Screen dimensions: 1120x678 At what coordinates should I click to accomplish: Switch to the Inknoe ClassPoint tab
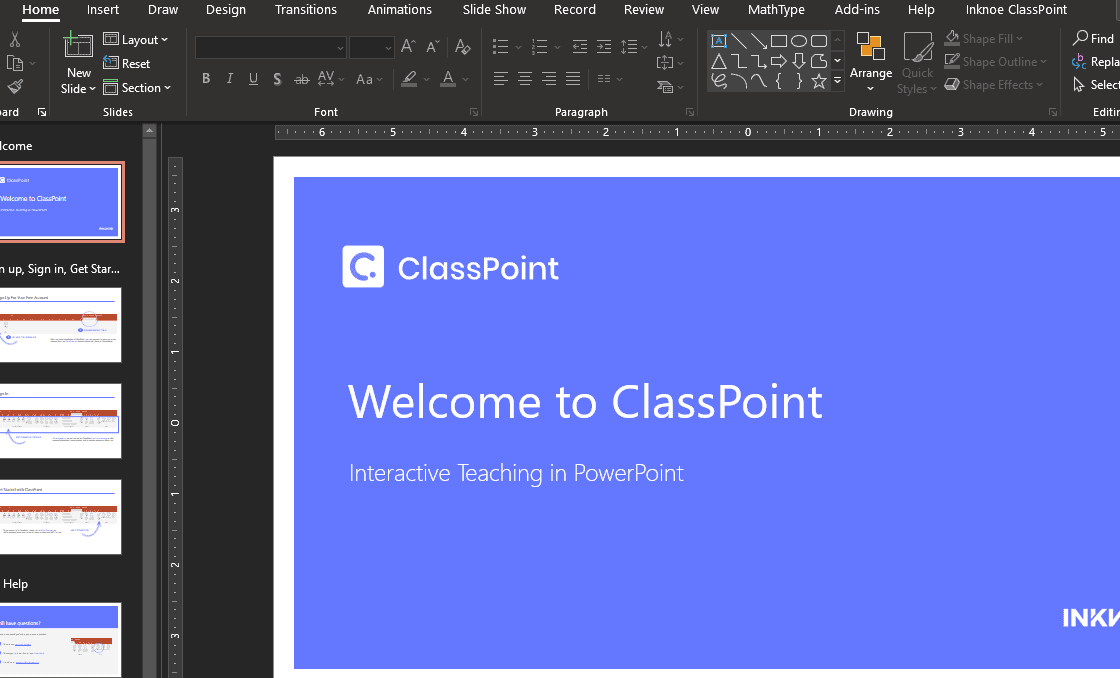coord(1015,10)
